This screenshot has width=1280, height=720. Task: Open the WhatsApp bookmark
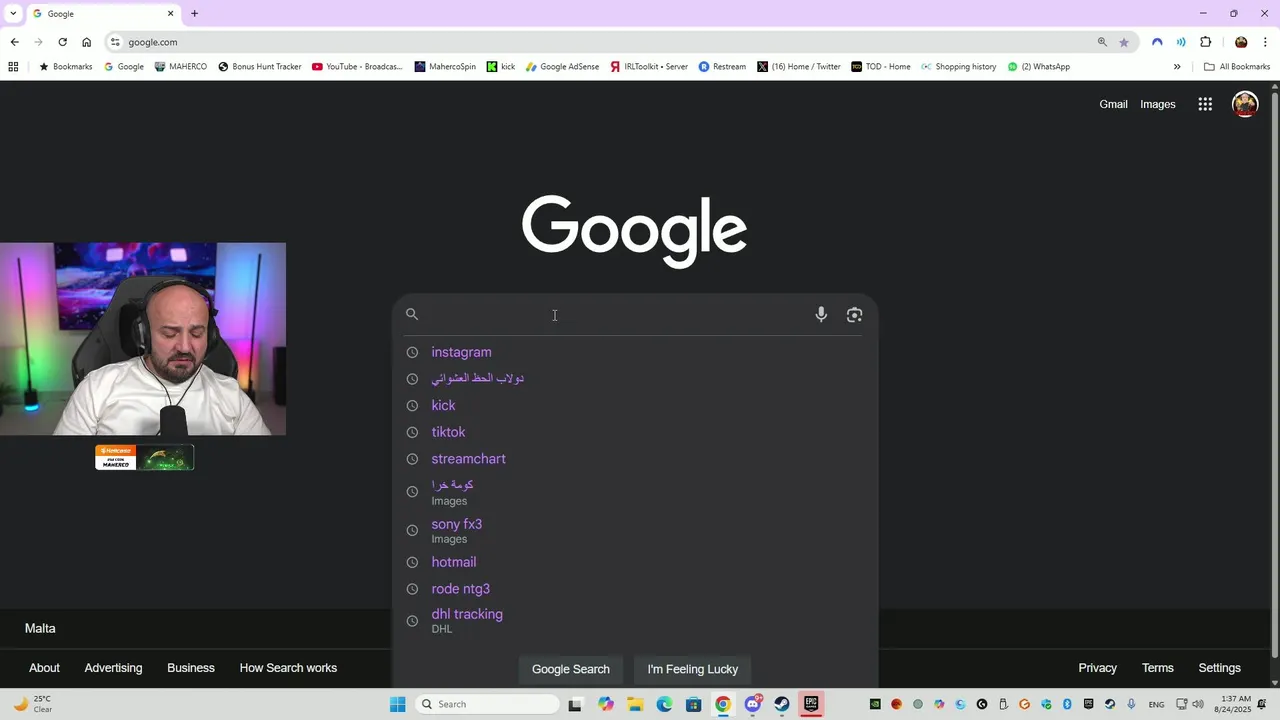click(x=1039, y=67)
